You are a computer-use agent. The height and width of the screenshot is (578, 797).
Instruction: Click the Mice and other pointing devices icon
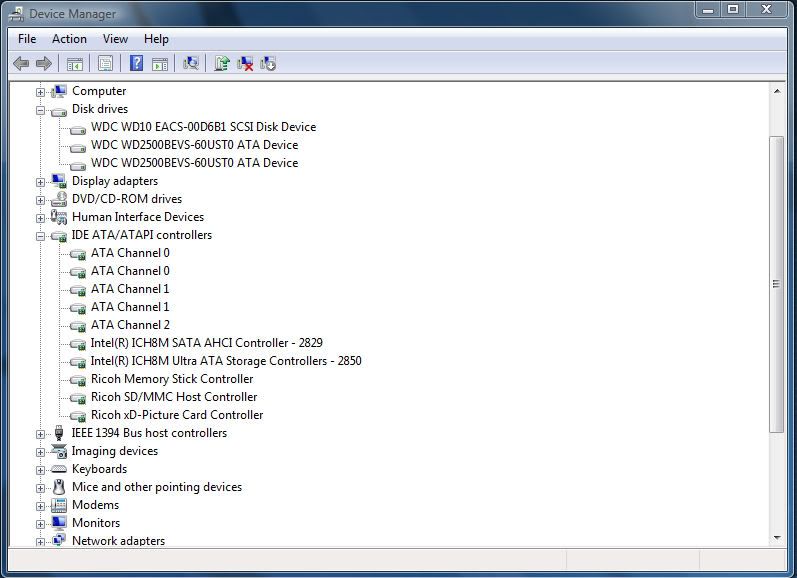pos(59,487)
